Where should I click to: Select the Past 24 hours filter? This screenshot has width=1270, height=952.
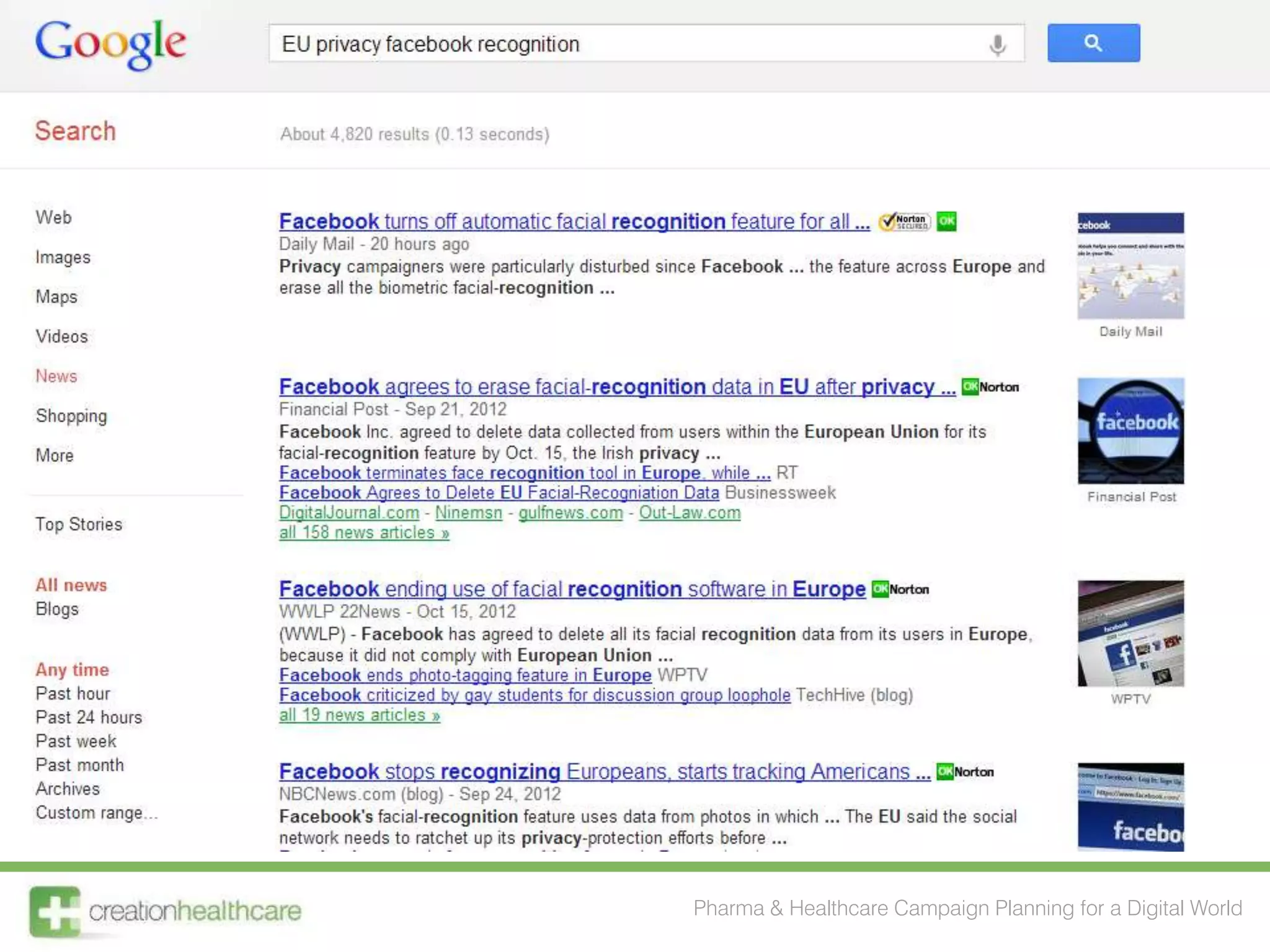89,717
